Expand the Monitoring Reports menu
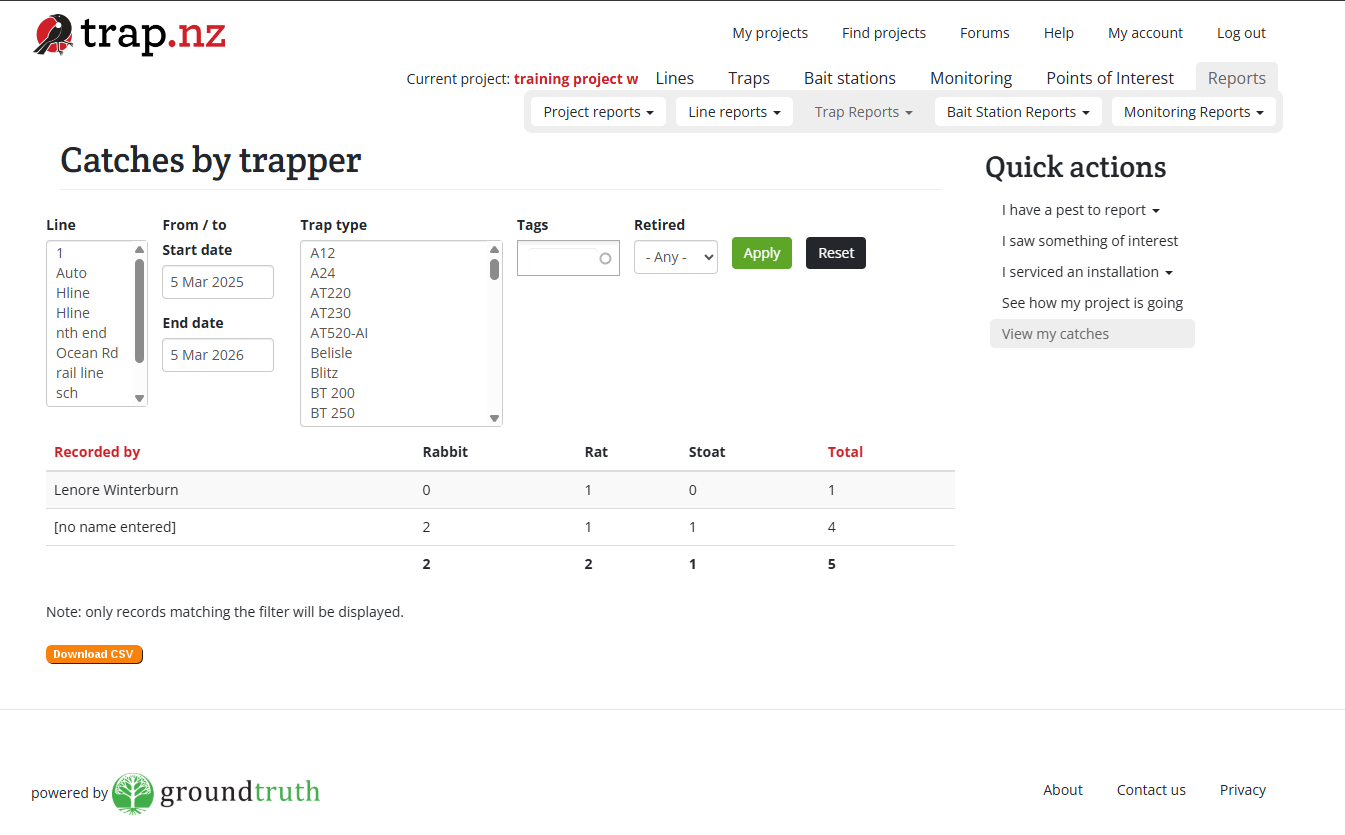Screen dimensions: 1345x835 click(x=1193, y=112)
